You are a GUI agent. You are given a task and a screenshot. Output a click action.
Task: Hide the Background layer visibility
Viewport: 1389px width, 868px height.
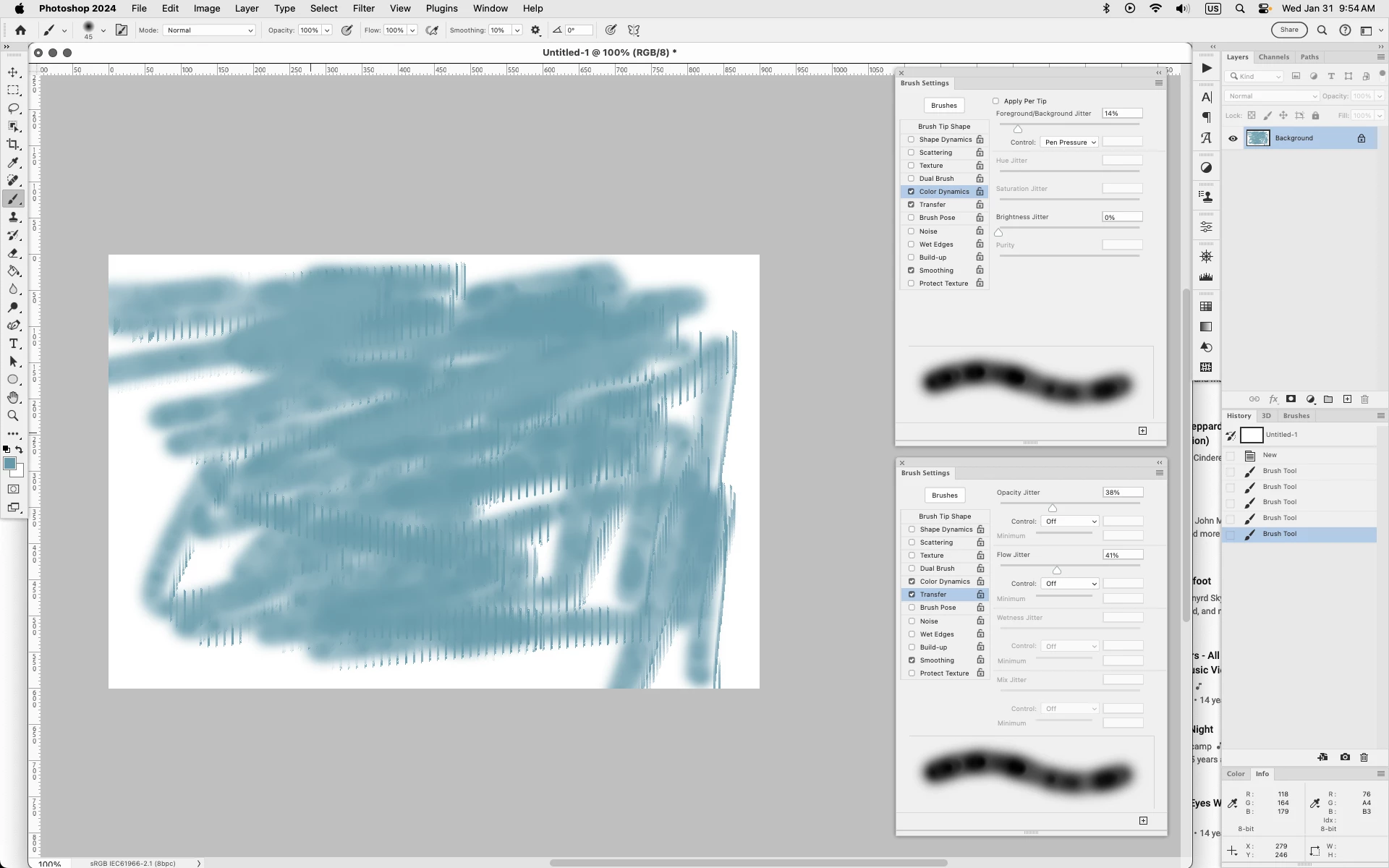1233,138
